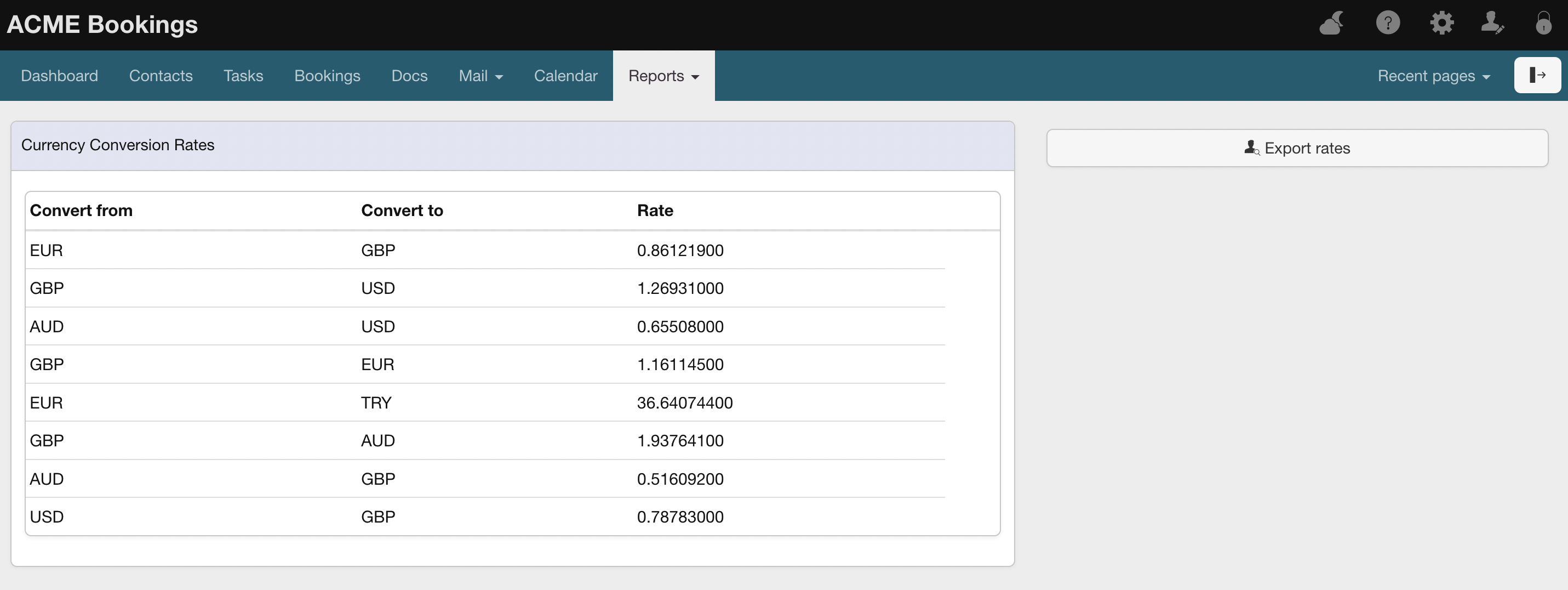Click the ACME Bookings logo title
Viewport: 1568px width, 590px height.
click(102, 24)
